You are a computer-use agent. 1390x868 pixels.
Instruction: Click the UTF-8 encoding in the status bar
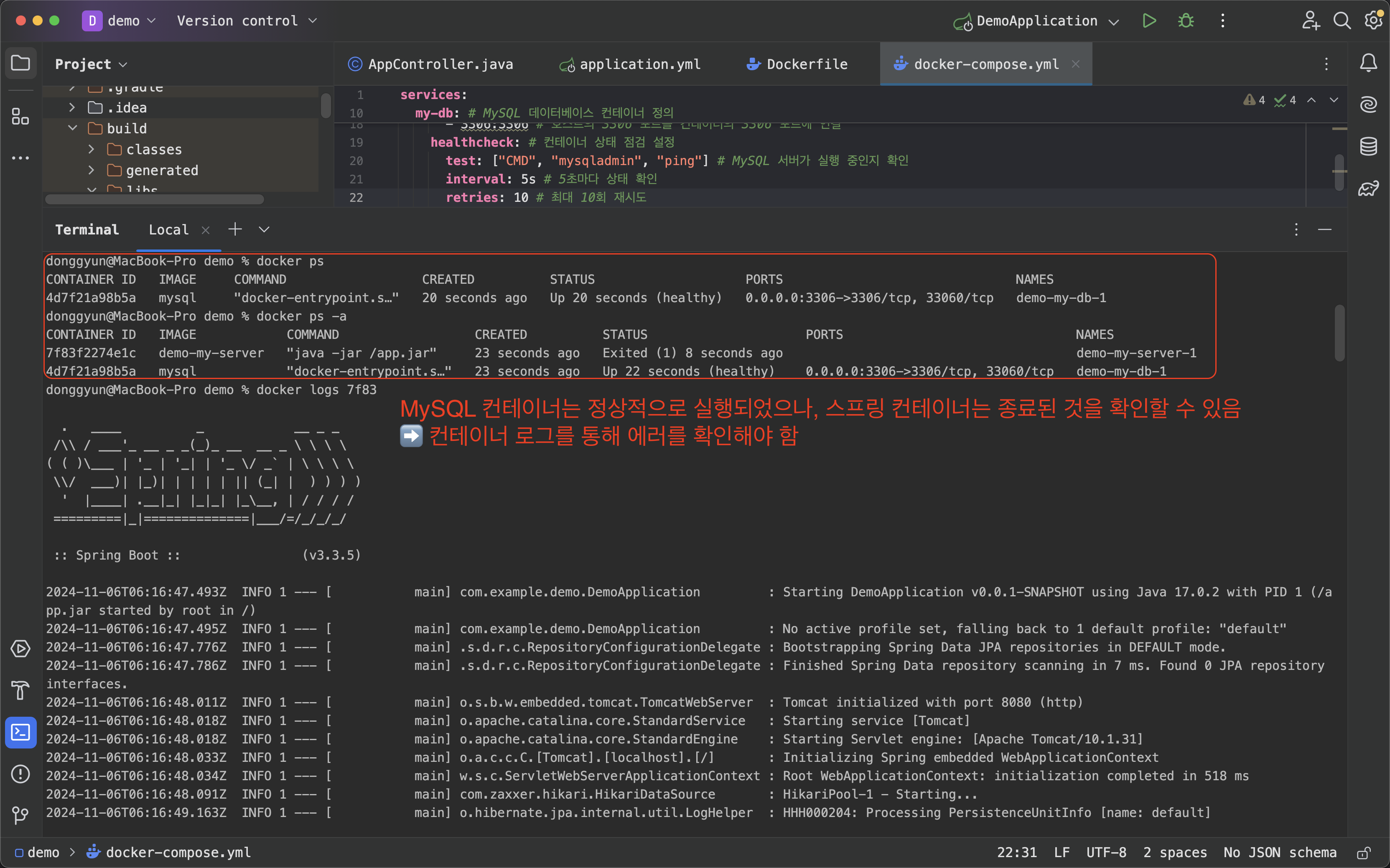pos(1106,853)
